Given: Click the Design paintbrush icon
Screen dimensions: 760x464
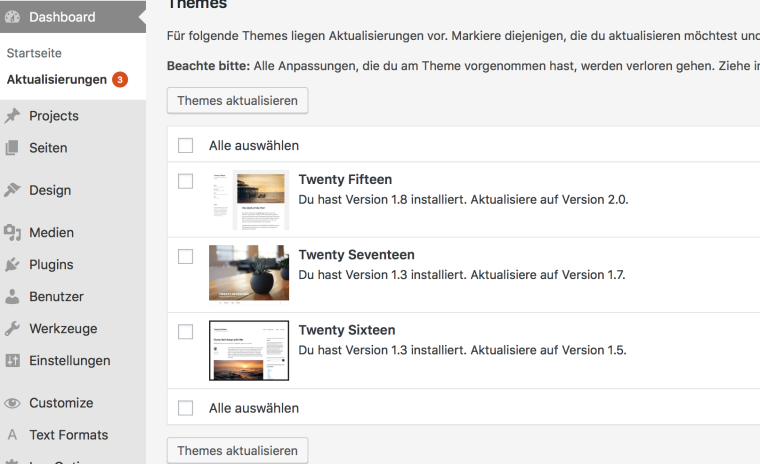Looking at the screenshot, I should tap(13, 190).
